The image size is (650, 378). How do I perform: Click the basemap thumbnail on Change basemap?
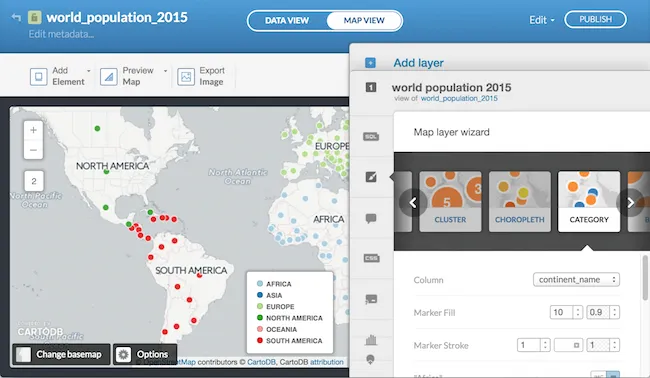tap(24, 354)
